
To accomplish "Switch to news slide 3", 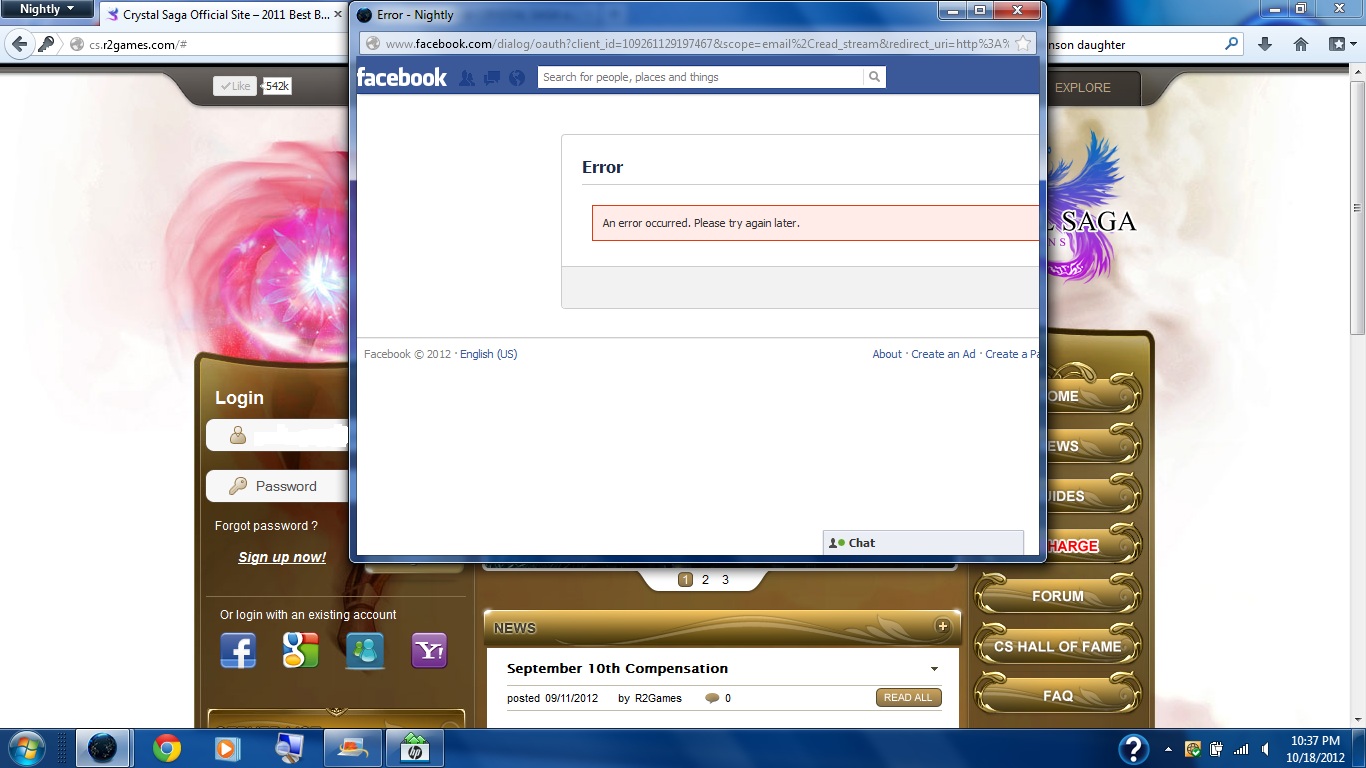I will [725, 579].
